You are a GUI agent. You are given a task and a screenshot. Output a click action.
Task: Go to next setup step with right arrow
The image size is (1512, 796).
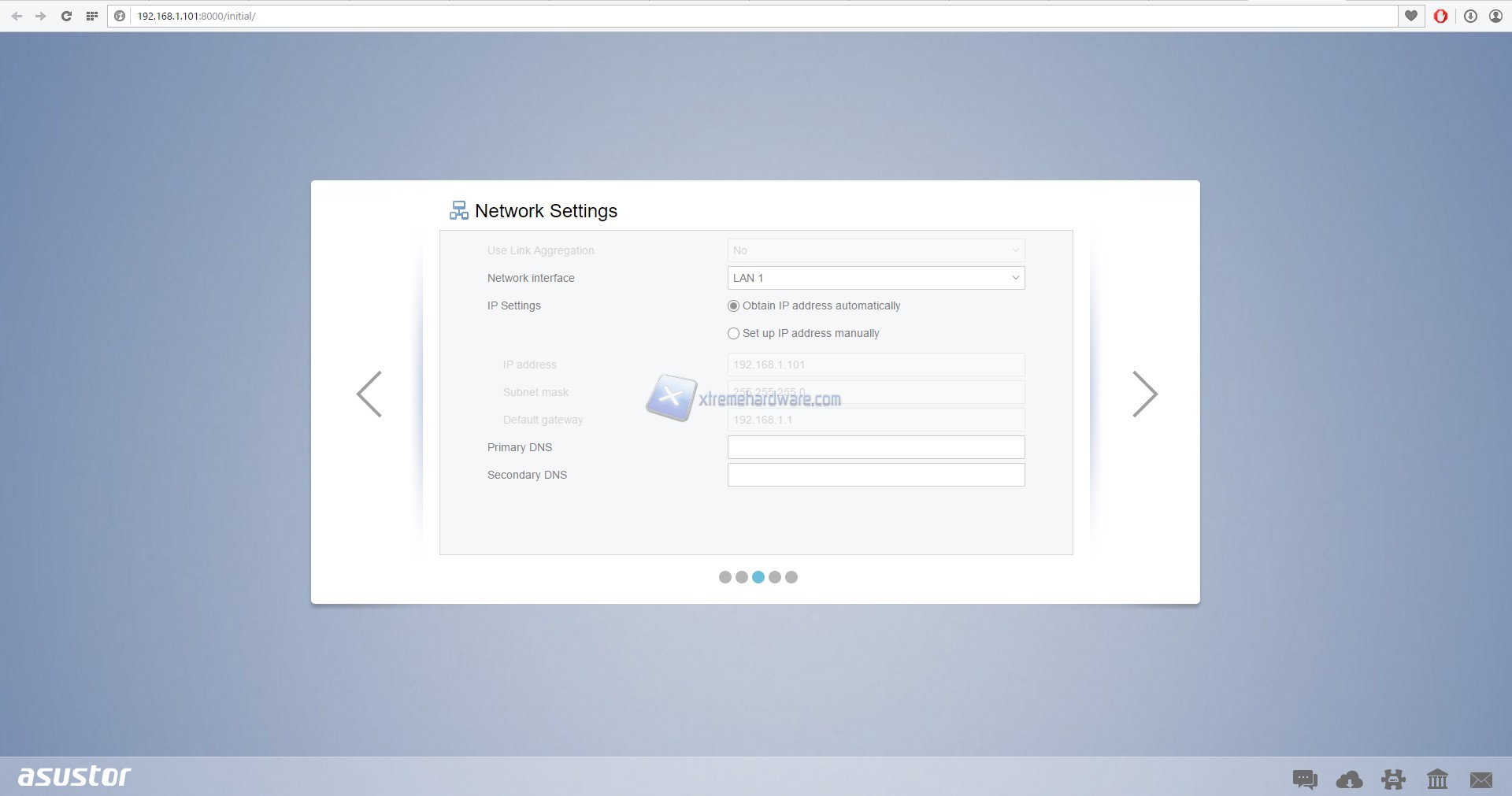point(1144,394)
